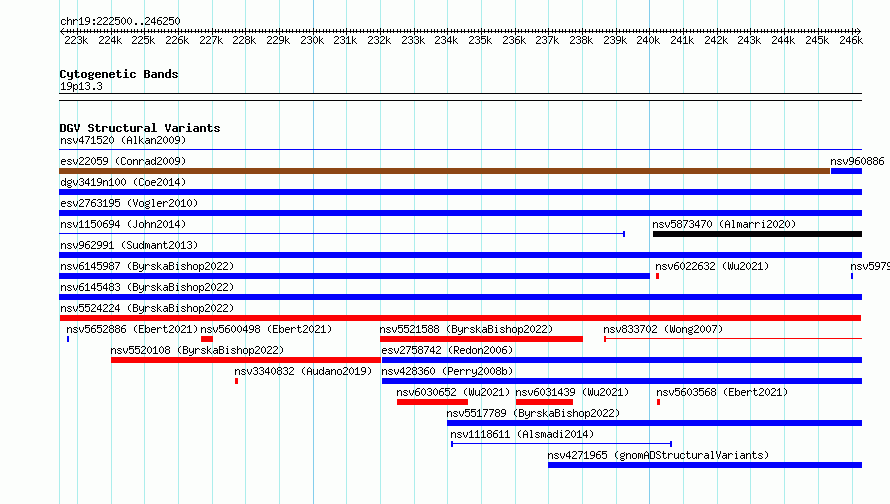Click the blue nsv960886 bar segment
This screenshot has width=890, height=504.
846,171
